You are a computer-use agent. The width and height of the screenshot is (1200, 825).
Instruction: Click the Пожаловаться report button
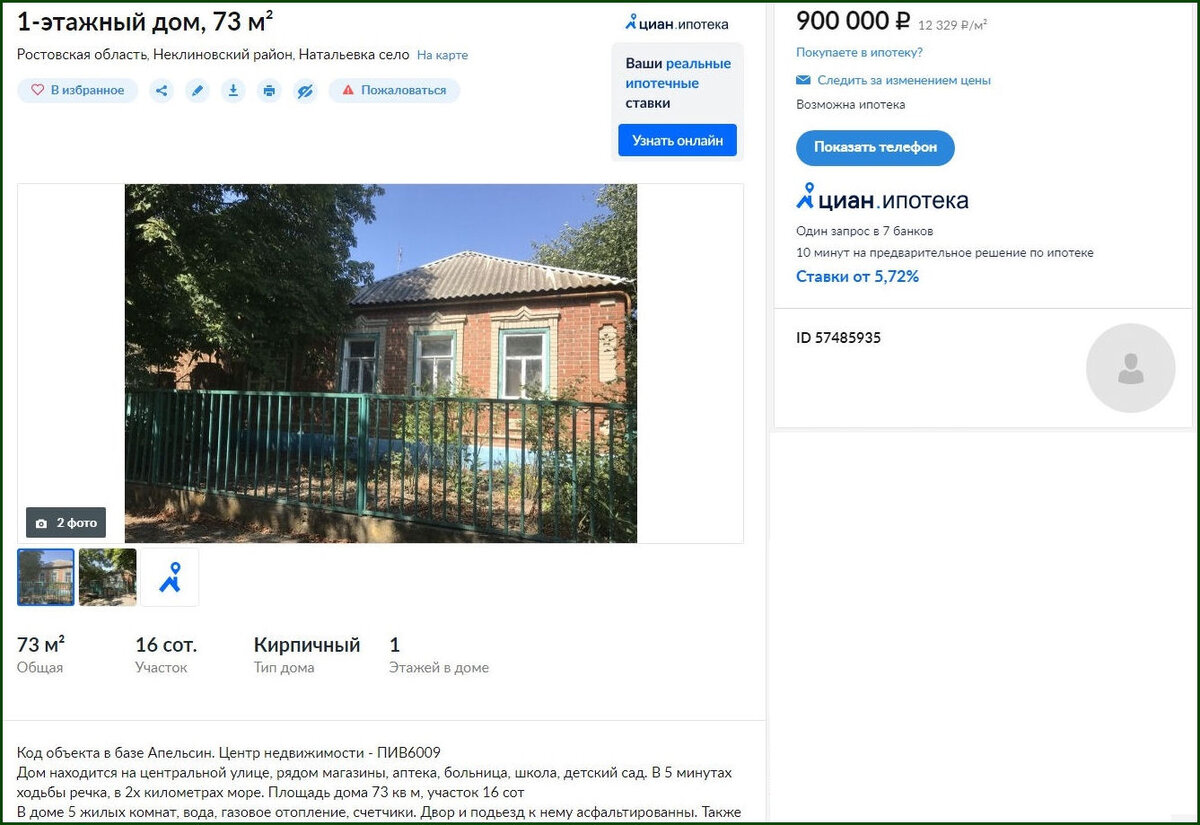tap(394, 91)
